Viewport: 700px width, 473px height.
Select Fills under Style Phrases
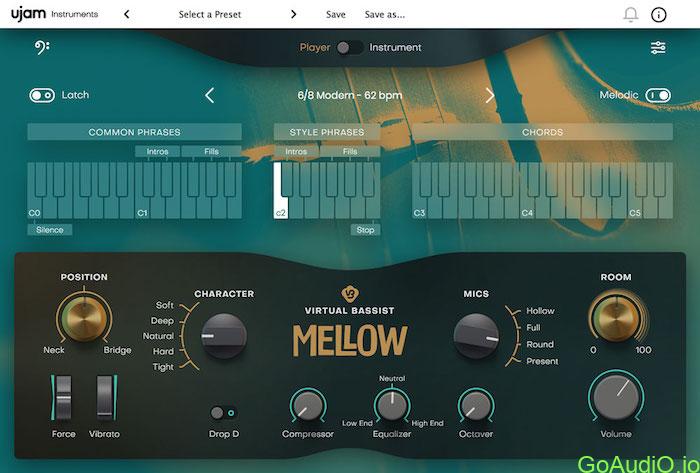click(350, 151)
